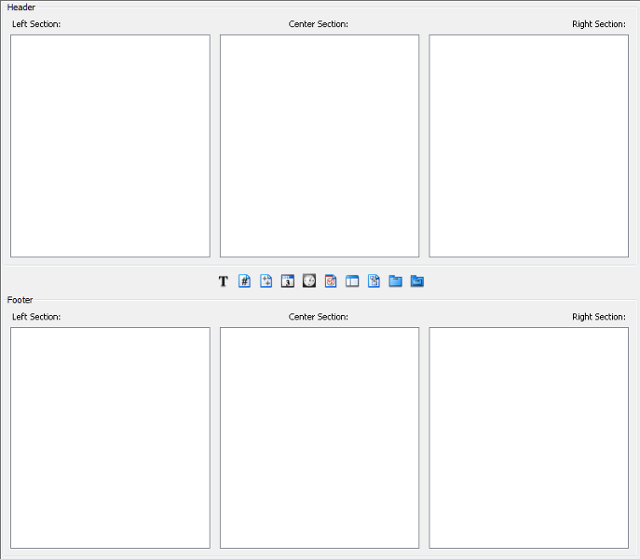Image resolution: width=640 pixels, height=559 pixels.
Task: Click the red document PDF-style icon
Action: click(x=331, y=281)
